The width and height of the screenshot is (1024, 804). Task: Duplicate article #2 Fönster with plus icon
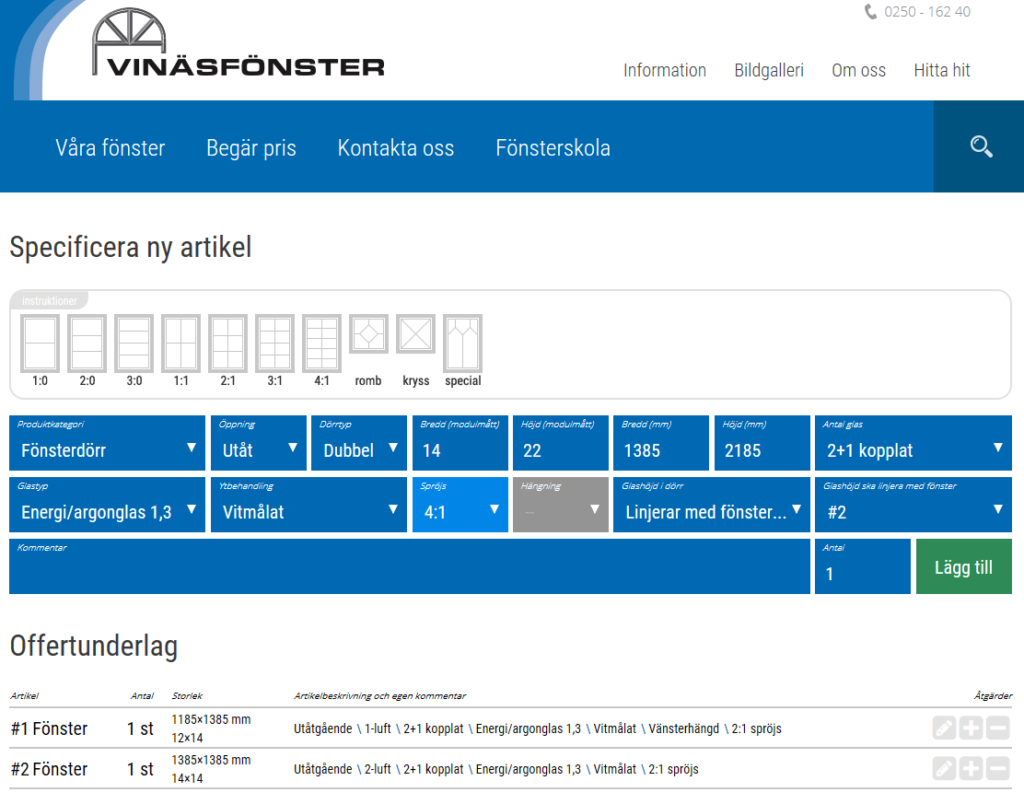tap(970, 768)
